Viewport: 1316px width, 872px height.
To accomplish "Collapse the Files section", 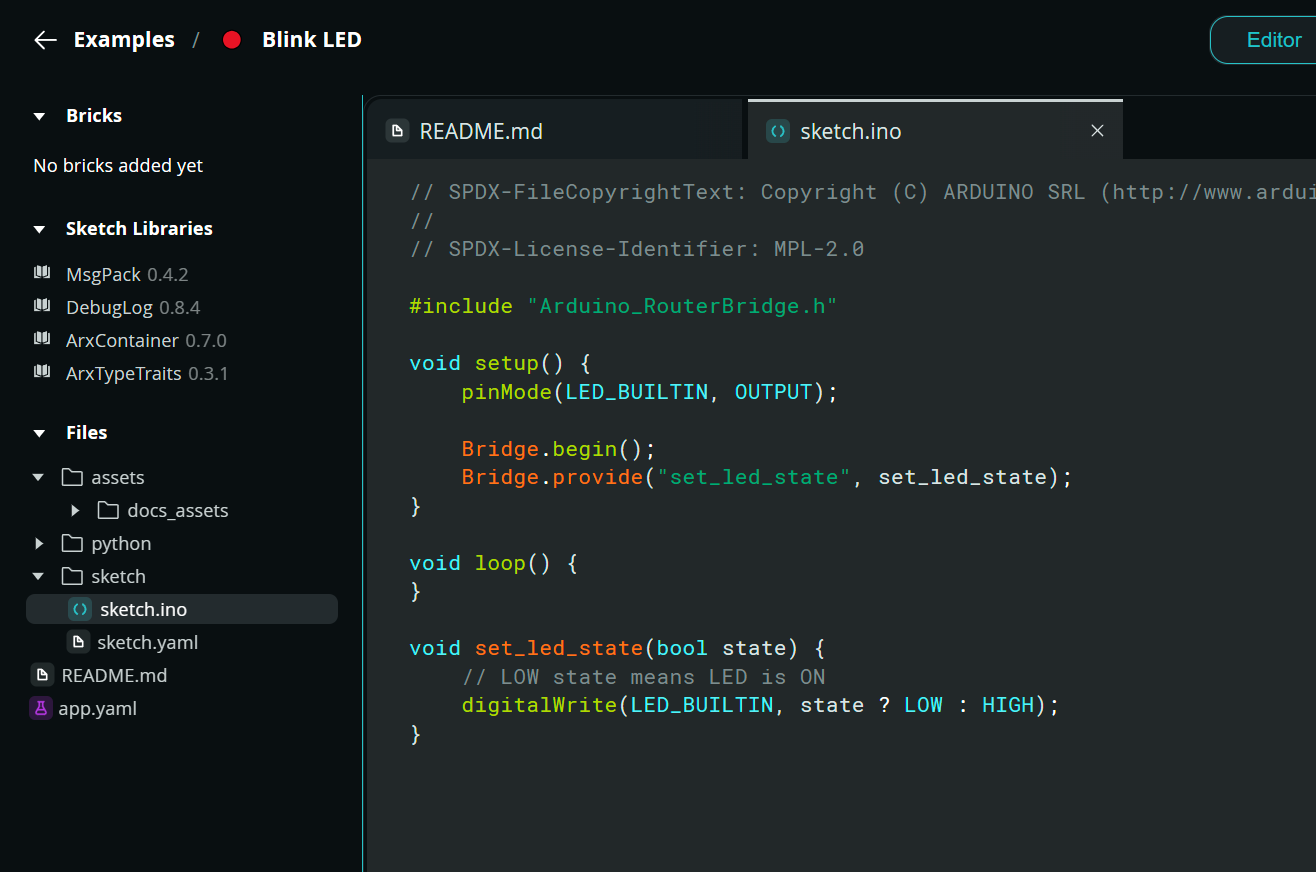I will click(x=39, y=433).
